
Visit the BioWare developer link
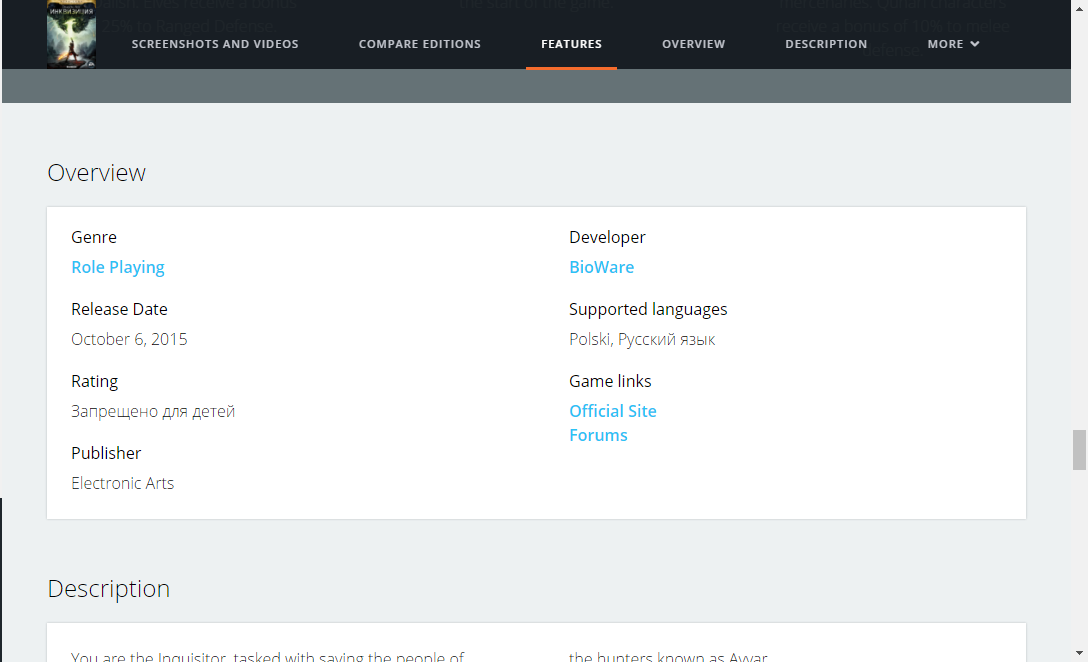tap(602, 267)
